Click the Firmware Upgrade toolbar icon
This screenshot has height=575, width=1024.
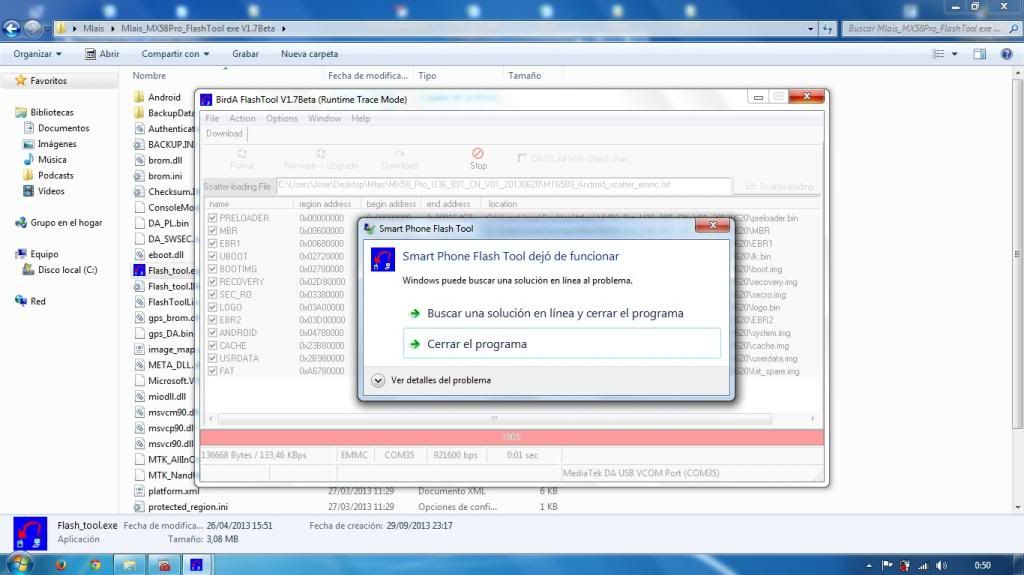click(320, 157)
